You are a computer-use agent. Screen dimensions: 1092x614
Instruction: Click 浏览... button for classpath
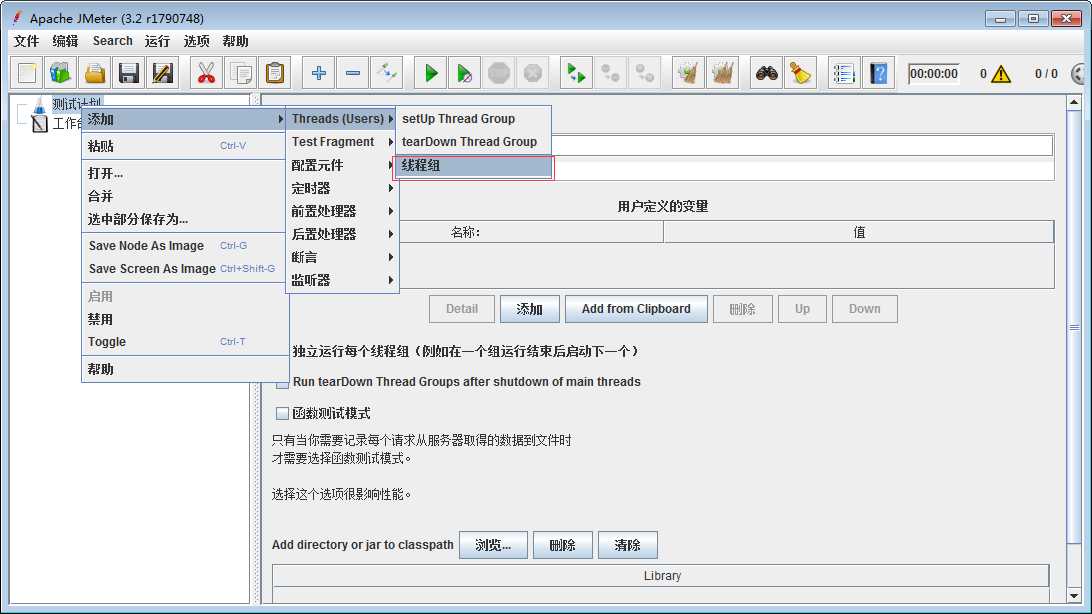point(493,545)
